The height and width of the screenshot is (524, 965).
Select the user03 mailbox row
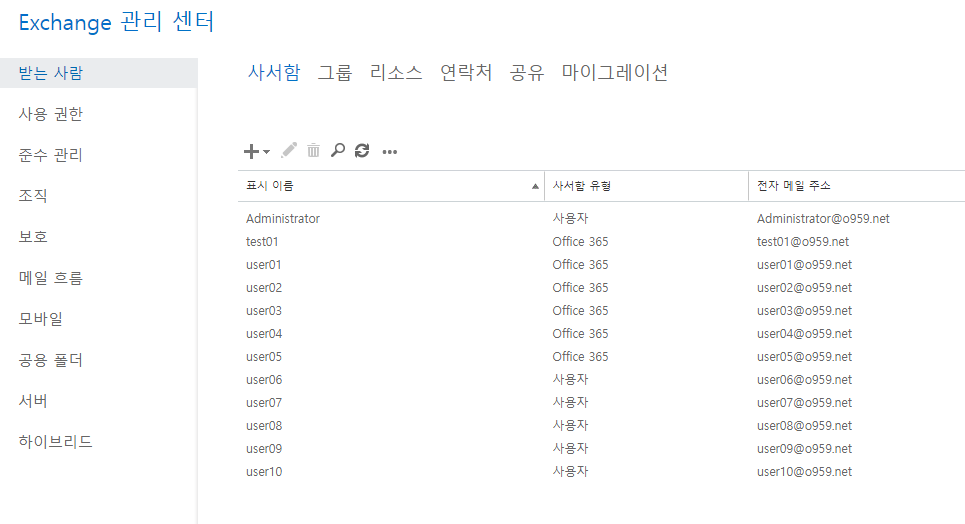point(601,310)
